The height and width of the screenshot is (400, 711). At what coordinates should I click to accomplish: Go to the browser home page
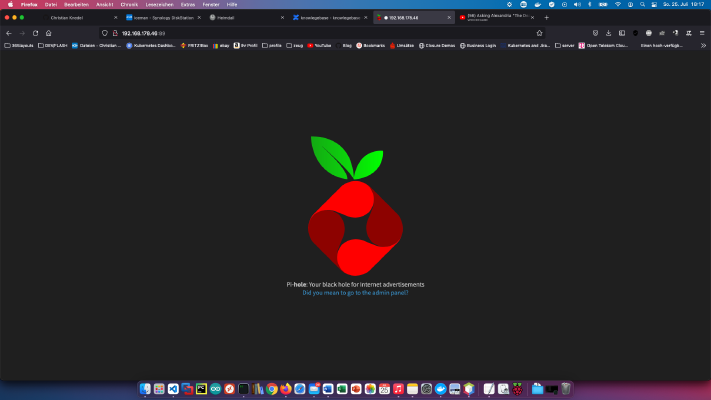tap(49, 33)
